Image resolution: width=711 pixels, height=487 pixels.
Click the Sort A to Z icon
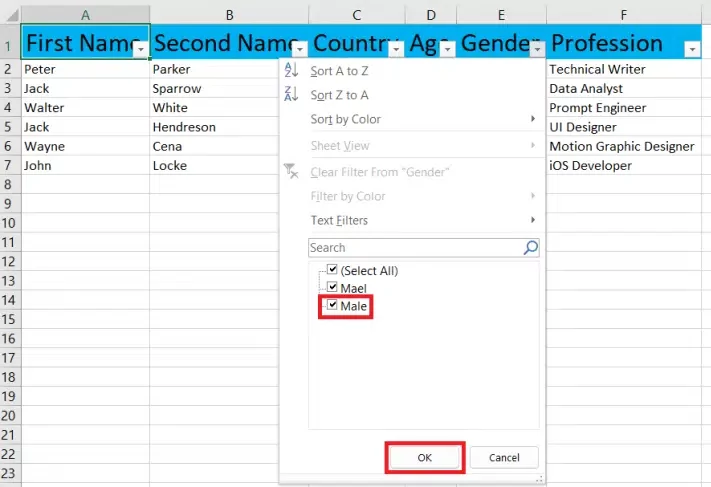point(292,71)
